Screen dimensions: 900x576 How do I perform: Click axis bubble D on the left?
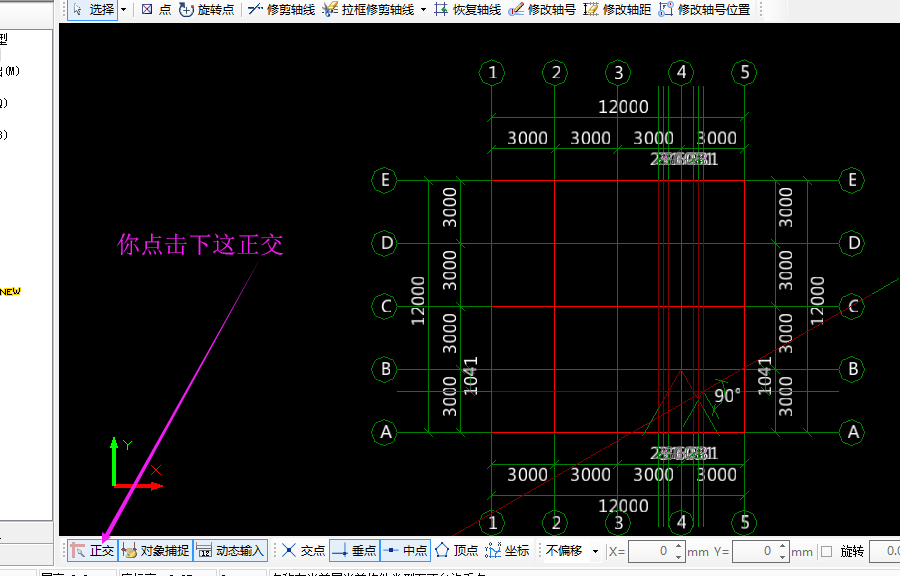coord(385,243)
